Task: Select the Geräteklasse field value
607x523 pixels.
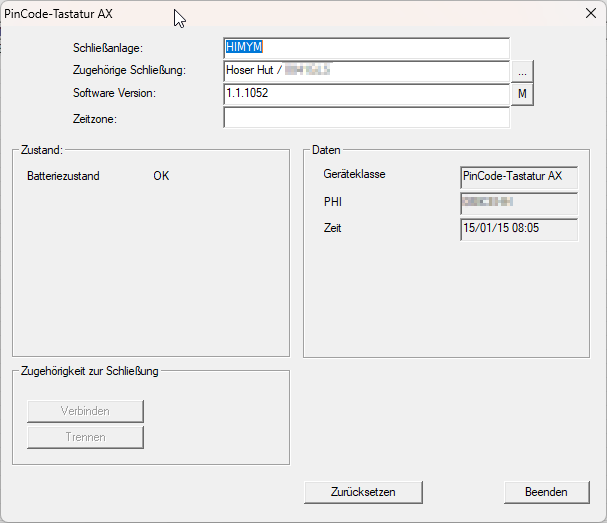Action: [x=518, y=176]
